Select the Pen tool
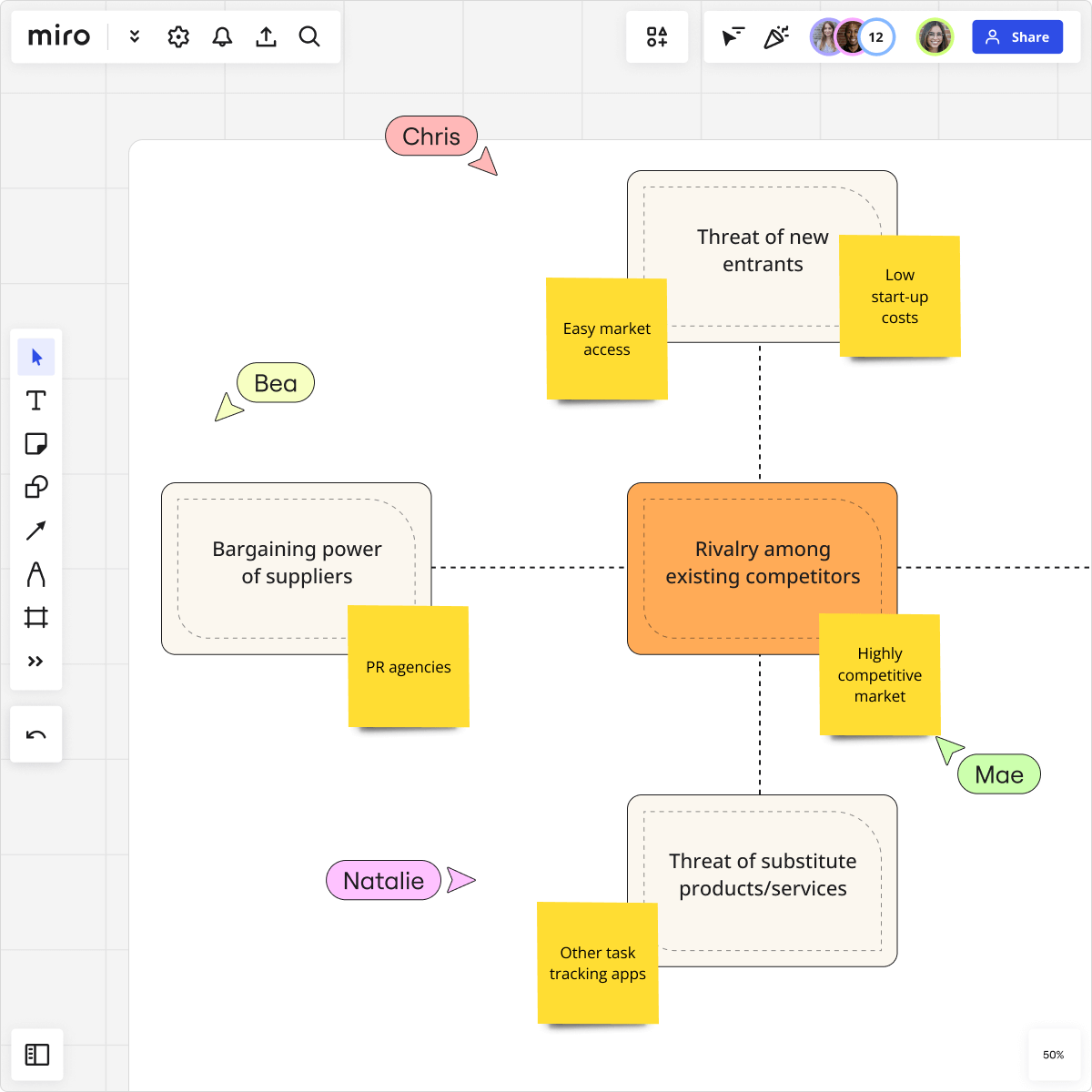Screen dimensions: 1092x1092 pyautogui.click(x=36, y=574)
